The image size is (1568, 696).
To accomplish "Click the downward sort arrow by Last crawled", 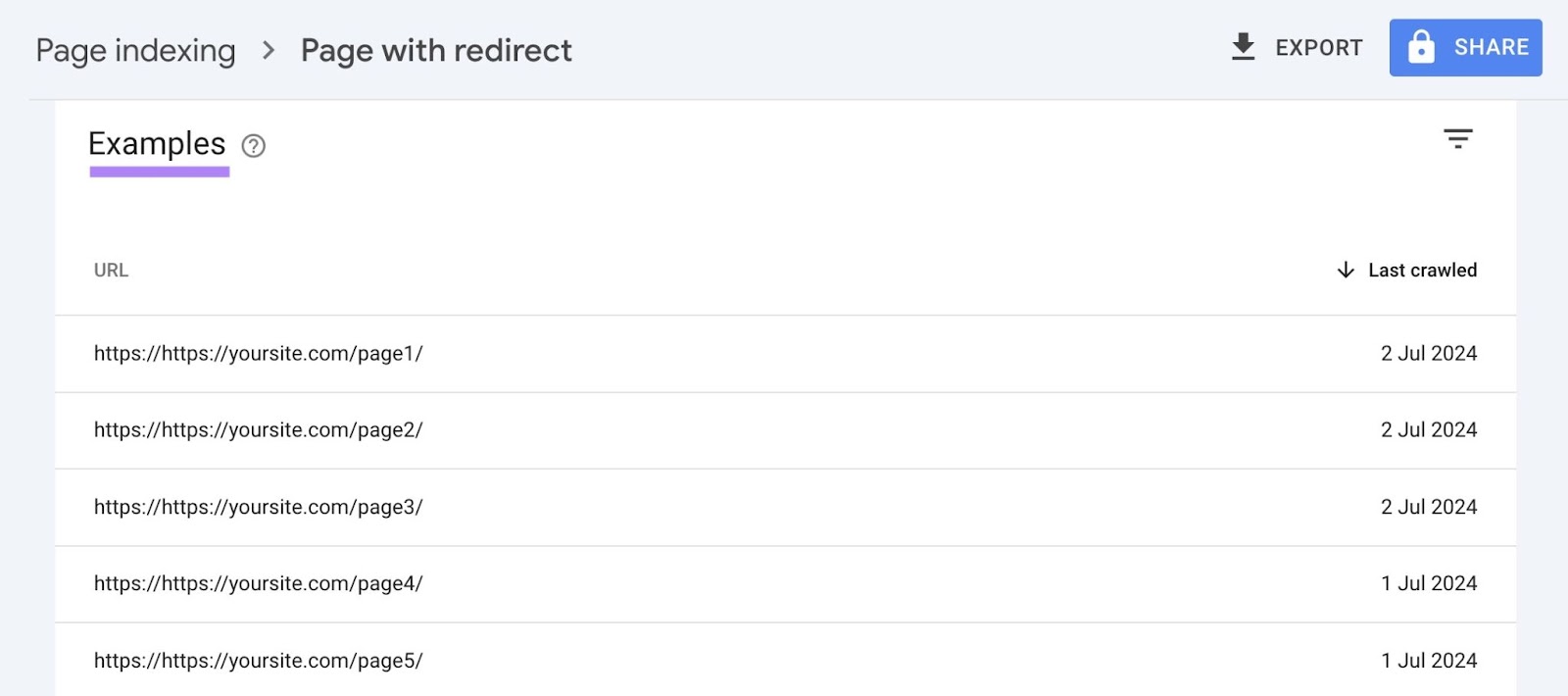I will coord(1346,270).
